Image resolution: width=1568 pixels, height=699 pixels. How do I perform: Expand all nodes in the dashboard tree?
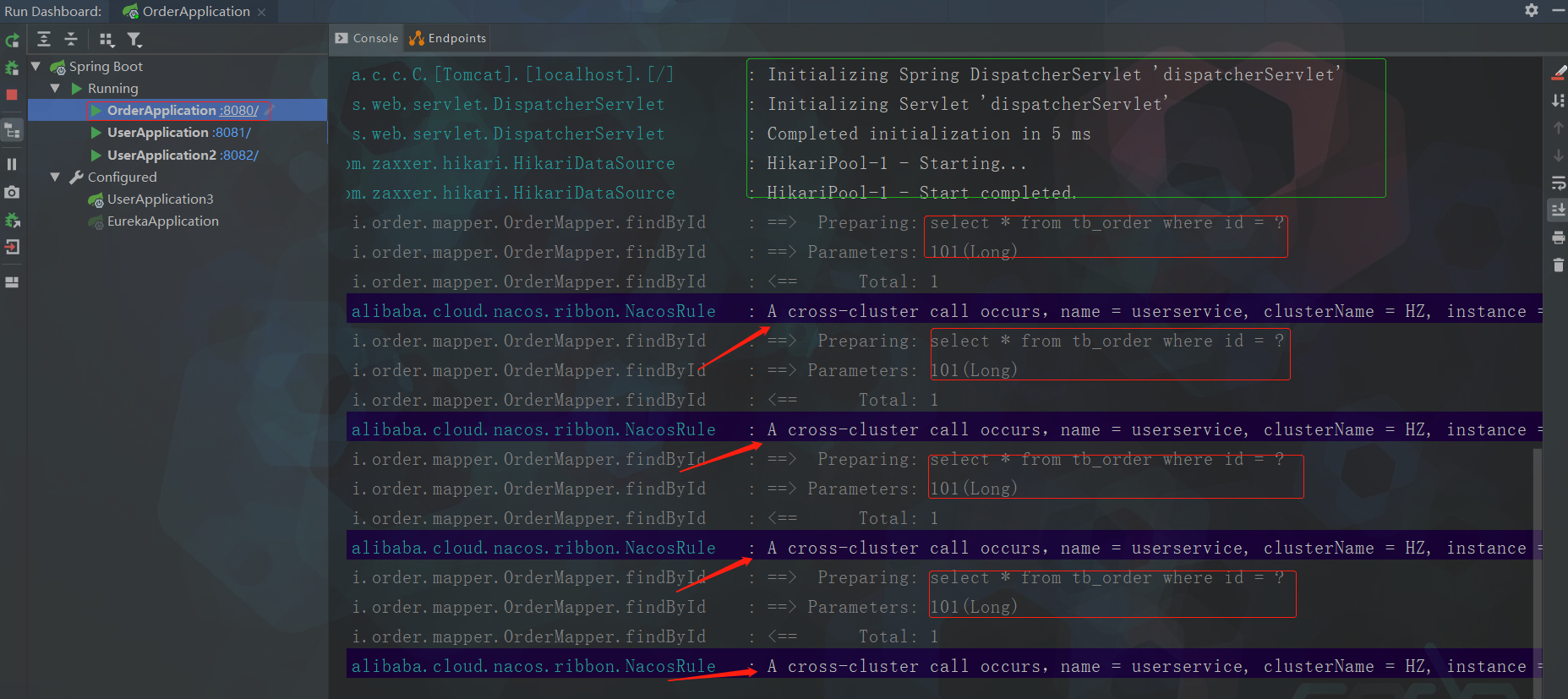(x=44, y=39)
